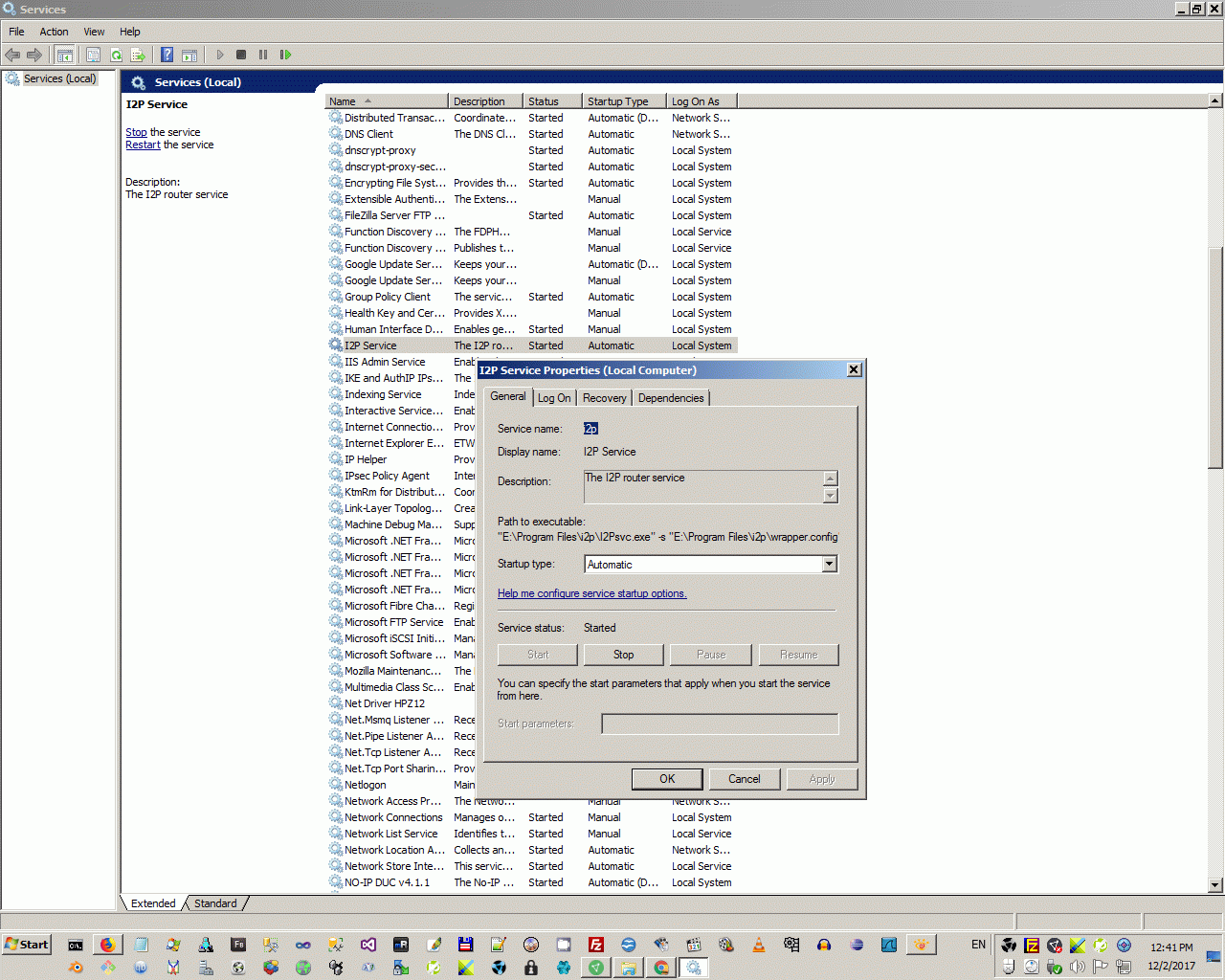
Task: Select the Netlogon service row
Action: pos(402,785)
